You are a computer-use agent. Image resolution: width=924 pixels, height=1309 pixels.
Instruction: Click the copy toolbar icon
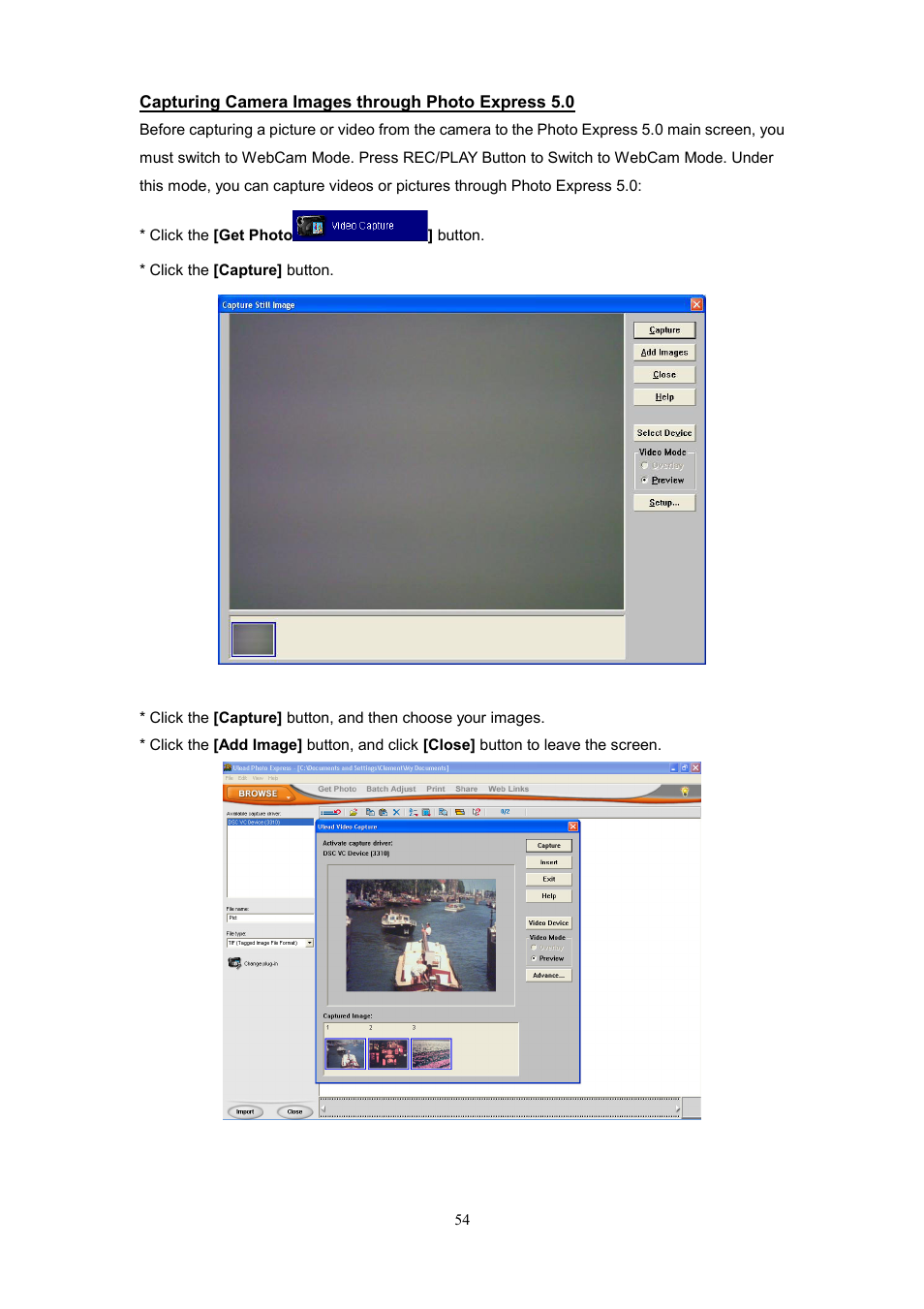370,812
